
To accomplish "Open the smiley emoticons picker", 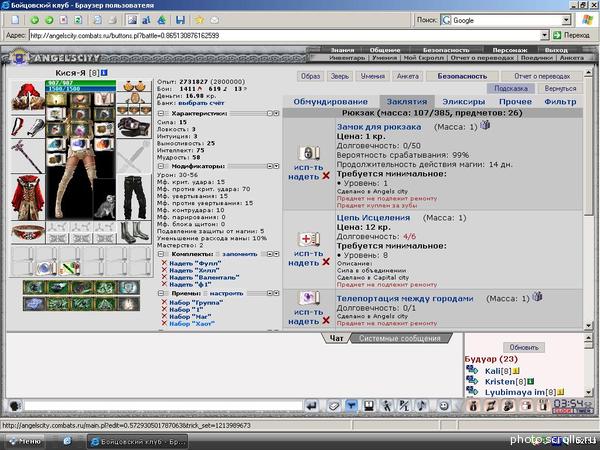I will pos(444,406).
